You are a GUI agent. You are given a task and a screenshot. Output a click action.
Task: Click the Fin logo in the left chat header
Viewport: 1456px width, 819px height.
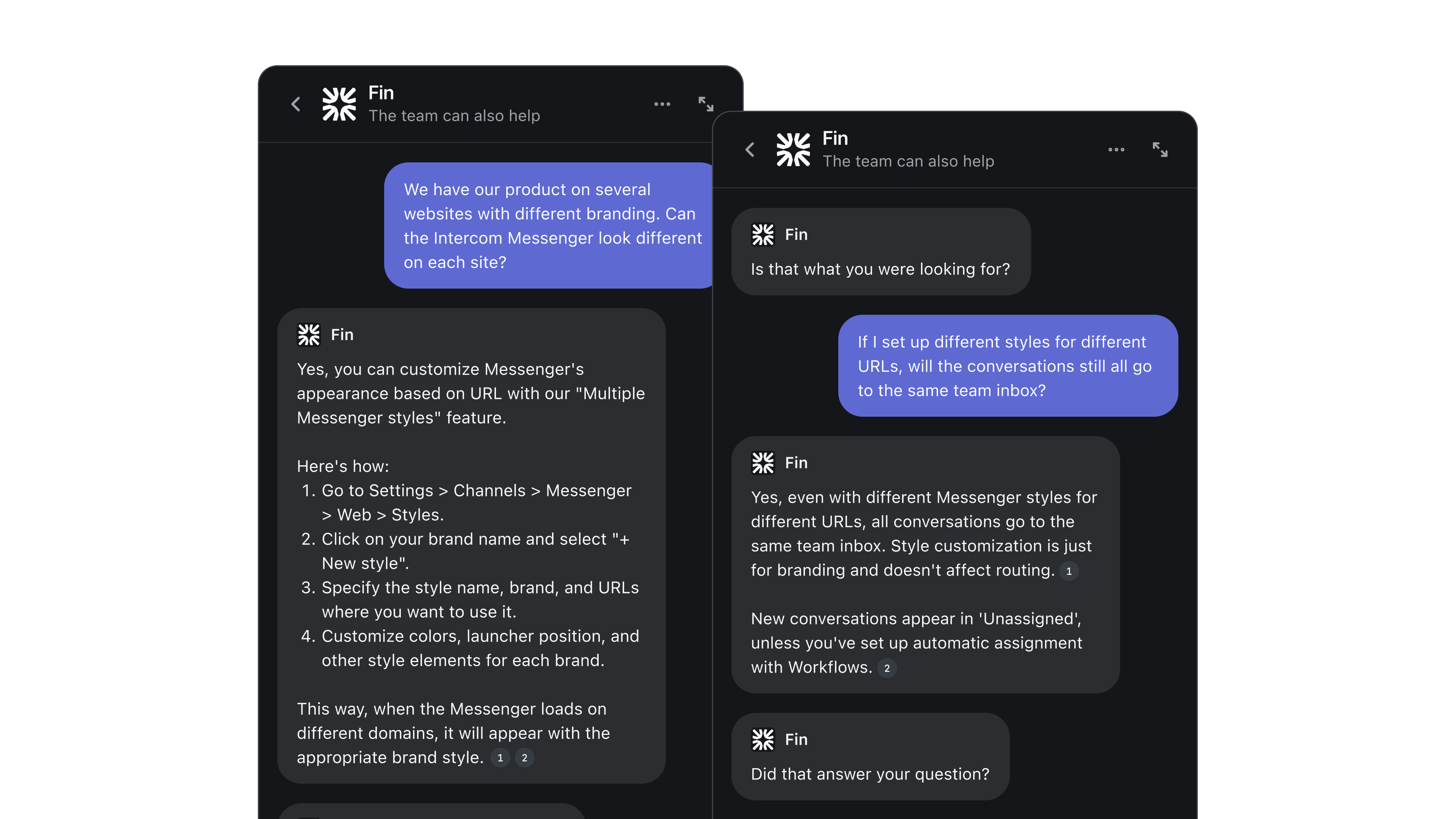(339, 104)
